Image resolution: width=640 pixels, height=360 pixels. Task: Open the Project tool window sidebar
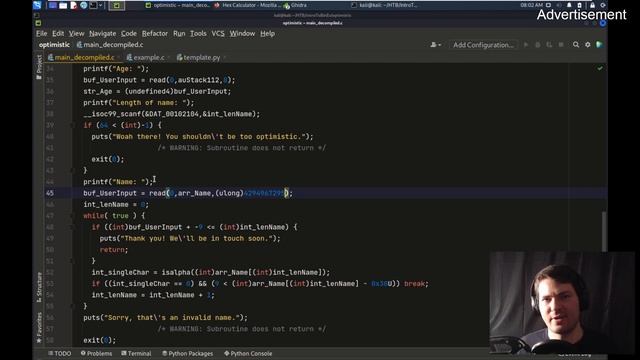coord(39,67)
